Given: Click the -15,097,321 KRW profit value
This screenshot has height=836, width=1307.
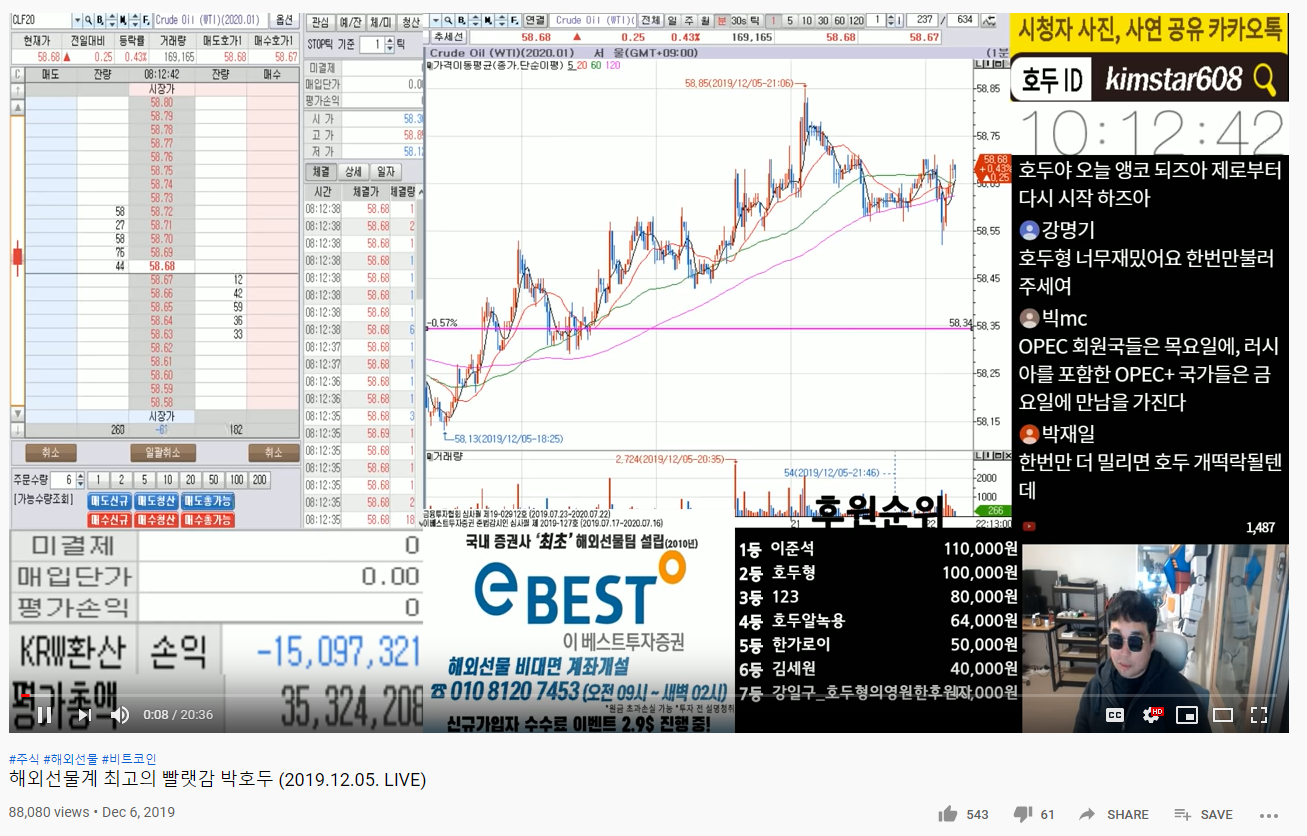Looking at the screenshot, I should pos(338,653).
